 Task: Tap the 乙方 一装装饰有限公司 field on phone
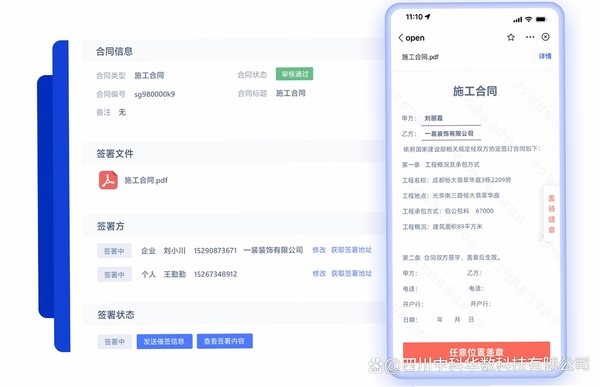(x=451, y=134)
